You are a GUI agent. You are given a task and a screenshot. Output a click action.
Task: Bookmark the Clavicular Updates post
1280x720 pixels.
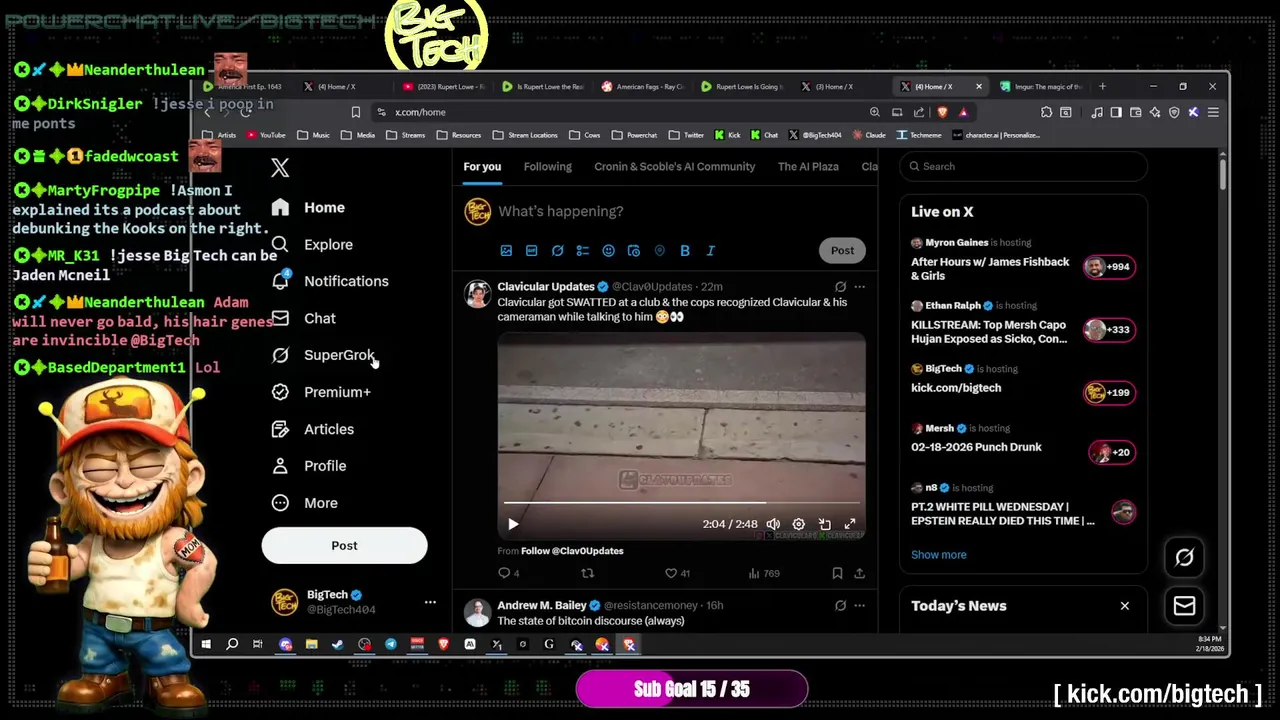(837, 573)
